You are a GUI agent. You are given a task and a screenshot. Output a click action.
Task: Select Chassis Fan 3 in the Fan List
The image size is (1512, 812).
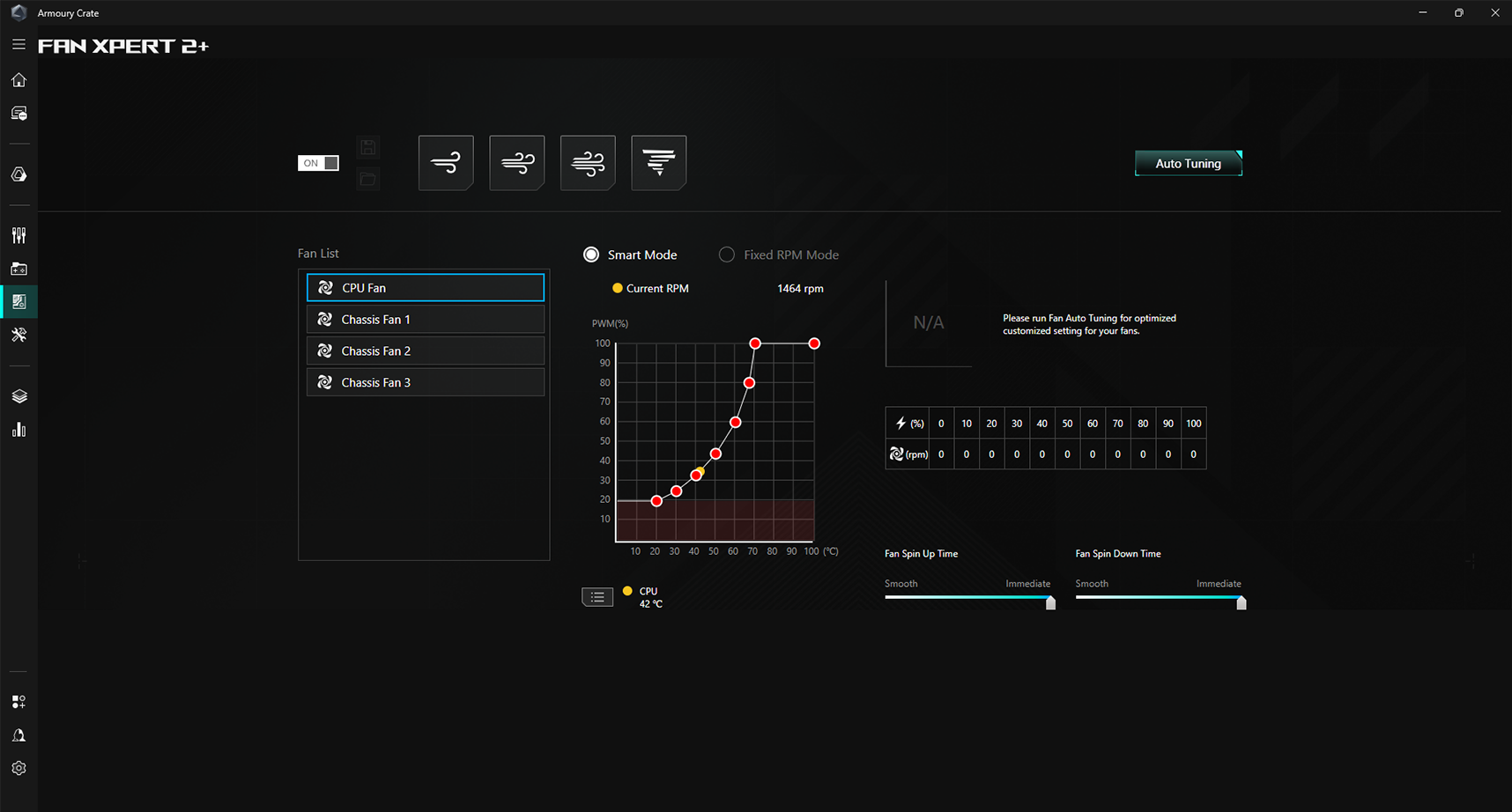click(426, 382)
